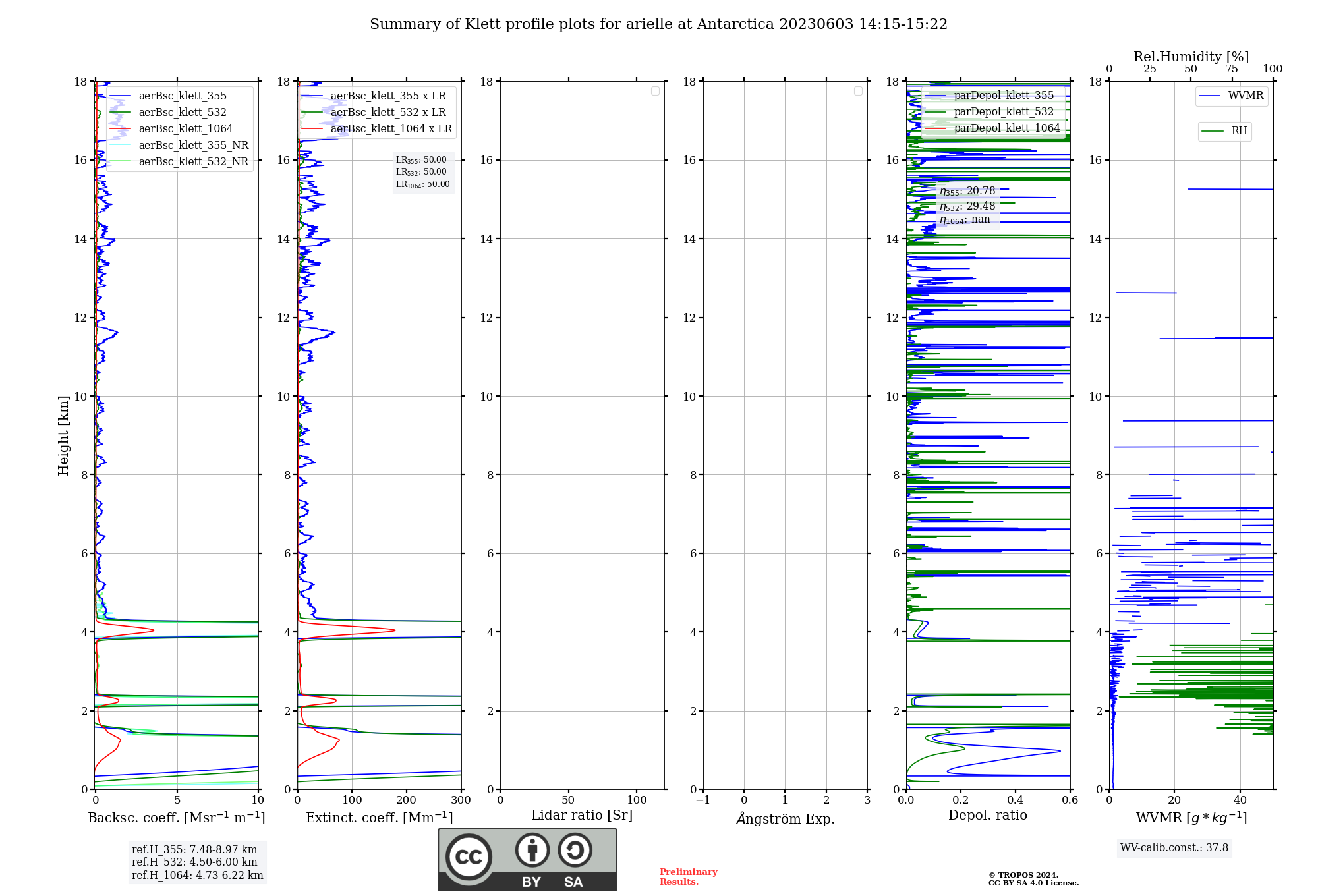Screen dimensions: 1318x896
Task: Click the aerBsc_klett_532 legend entry
Action: click(x=169, y=113)
